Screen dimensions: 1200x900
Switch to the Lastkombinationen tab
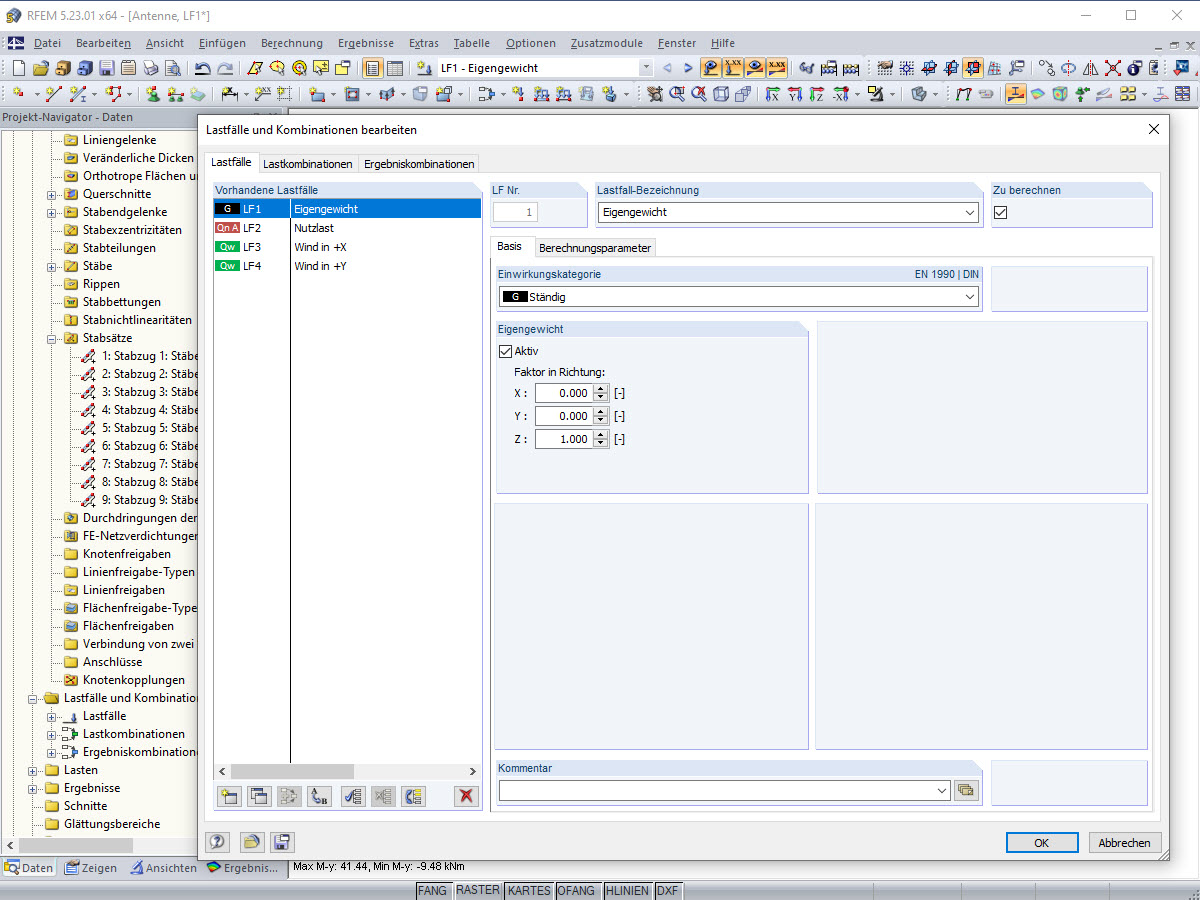point(308,163)
